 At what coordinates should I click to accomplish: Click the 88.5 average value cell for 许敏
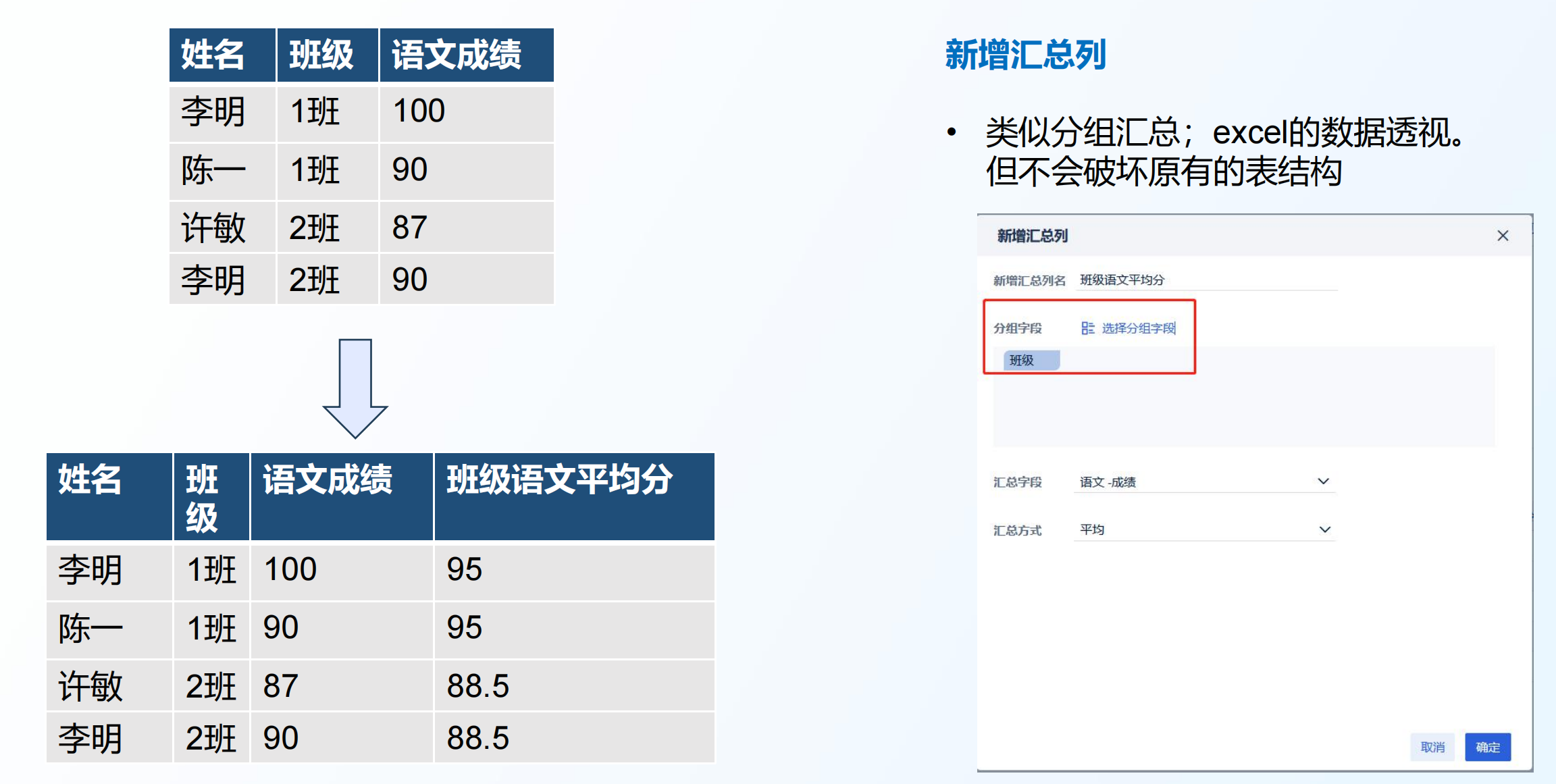[x=478, y=686]
